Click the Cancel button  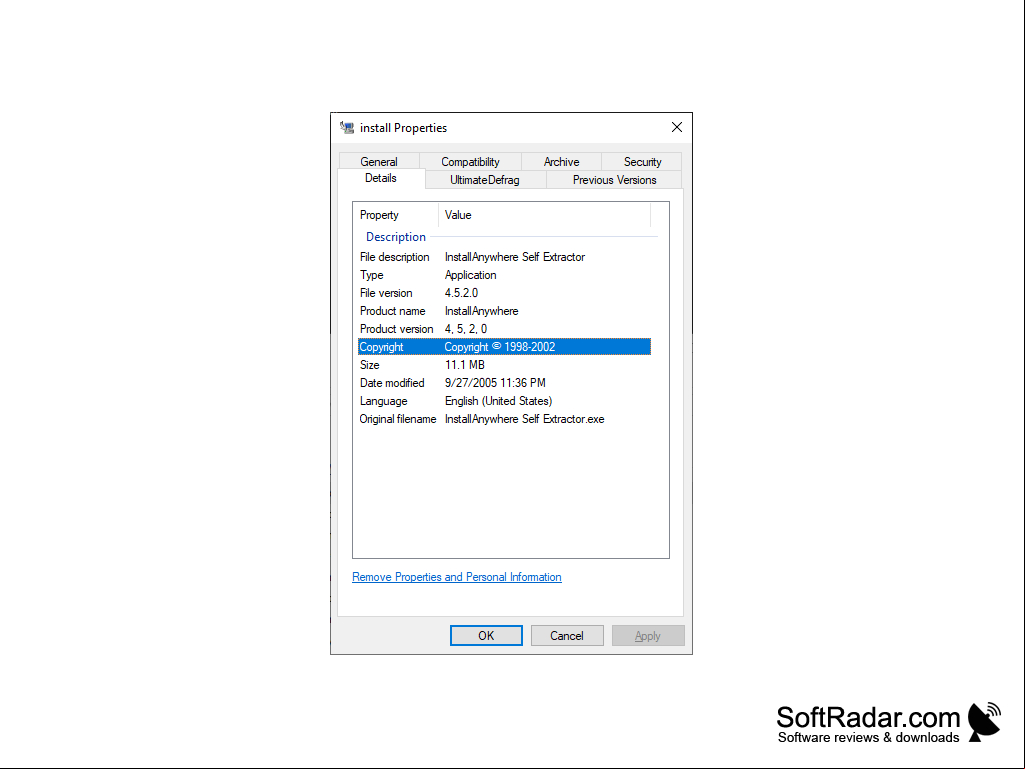coord(567,636)
